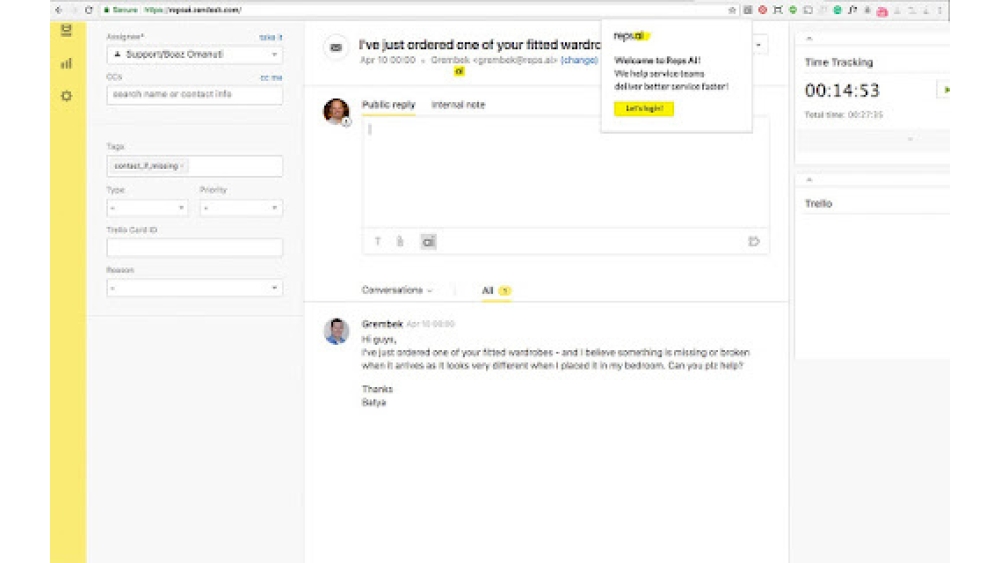1000x563 pixels.
Task: Click the Reps AI icon in reply toolbar
Action: 428,242
